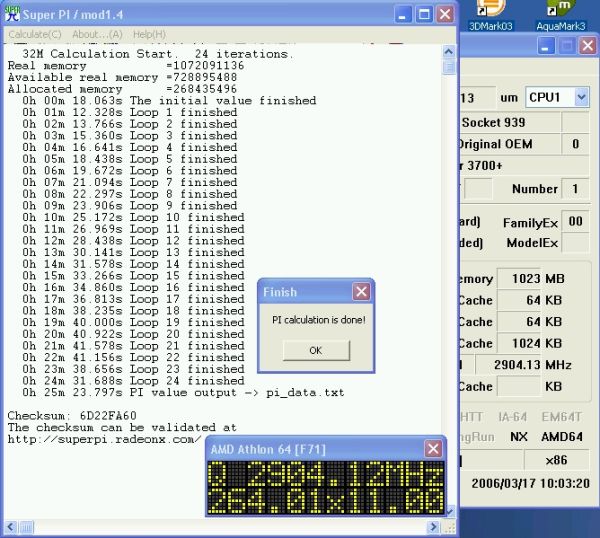The image size is (600, 538).
Task: Close the AMD Athlon 64 clock window
Action: coord(433,448)
